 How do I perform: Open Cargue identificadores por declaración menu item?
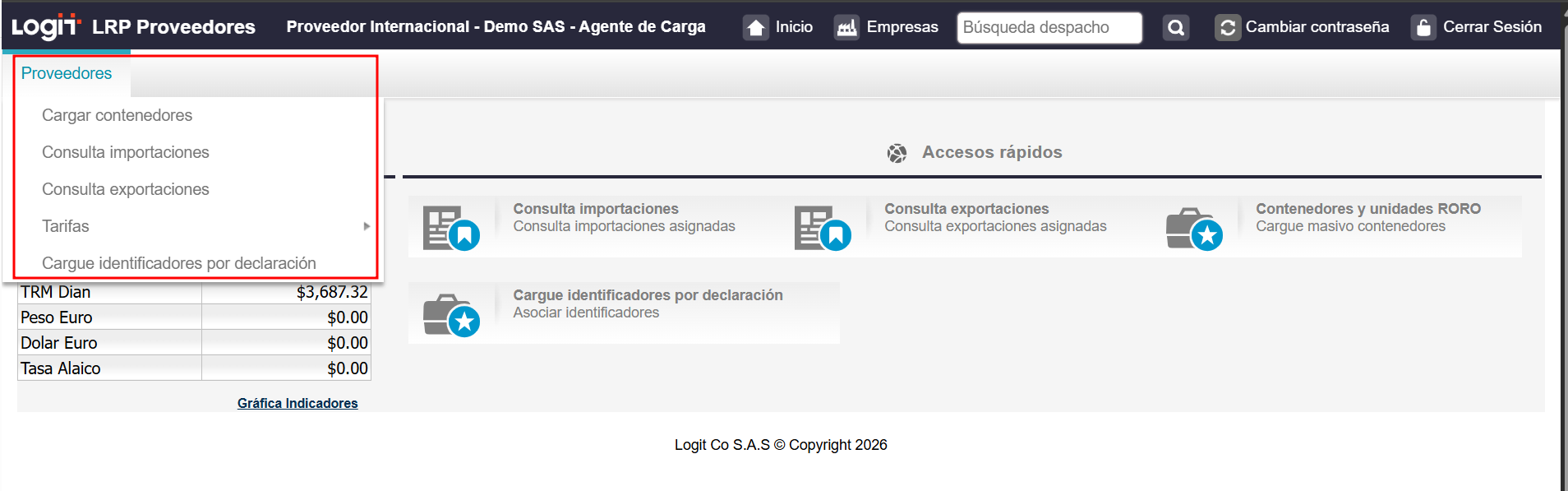click(x=178, y=263)
